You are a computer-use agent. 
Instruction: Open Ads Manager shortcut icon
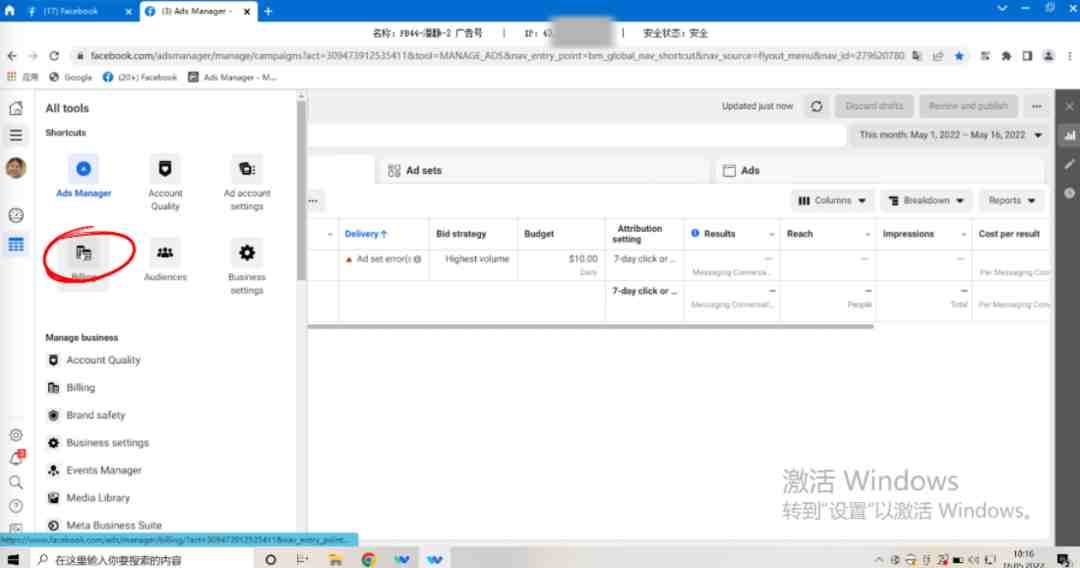(83, 169)
